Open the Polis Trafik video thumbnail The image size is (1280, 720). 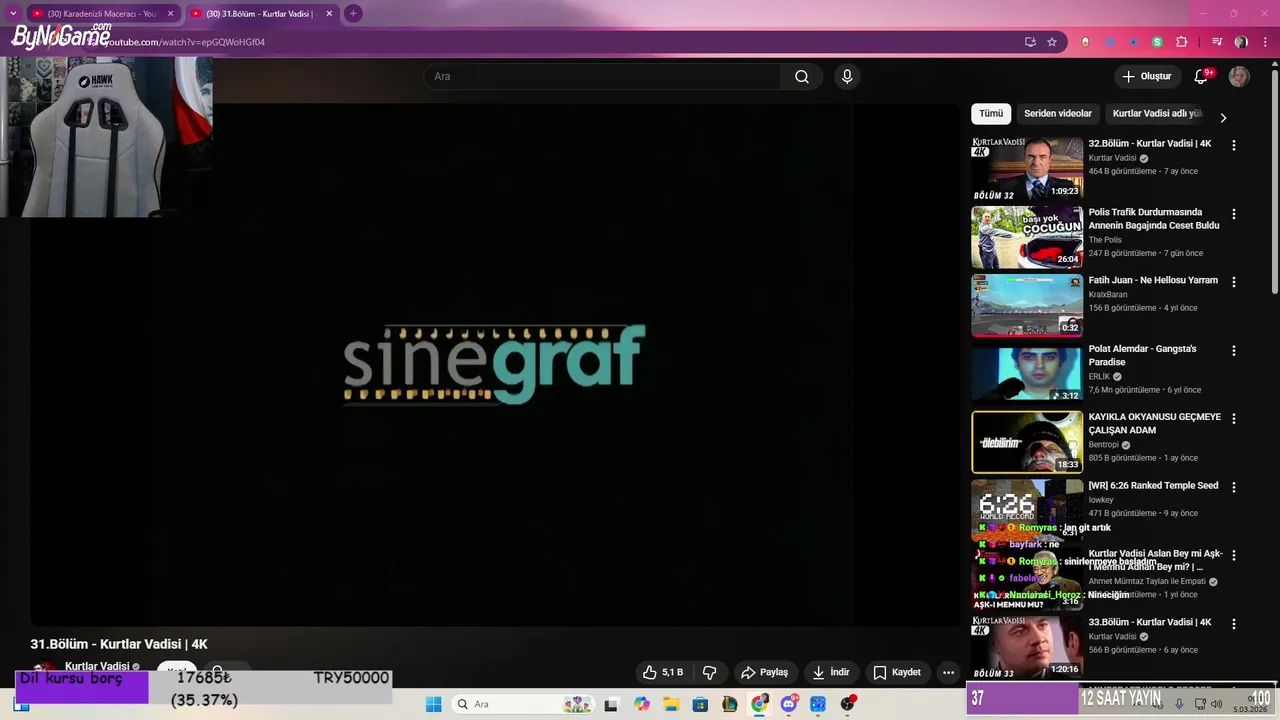pos(1027,237)
